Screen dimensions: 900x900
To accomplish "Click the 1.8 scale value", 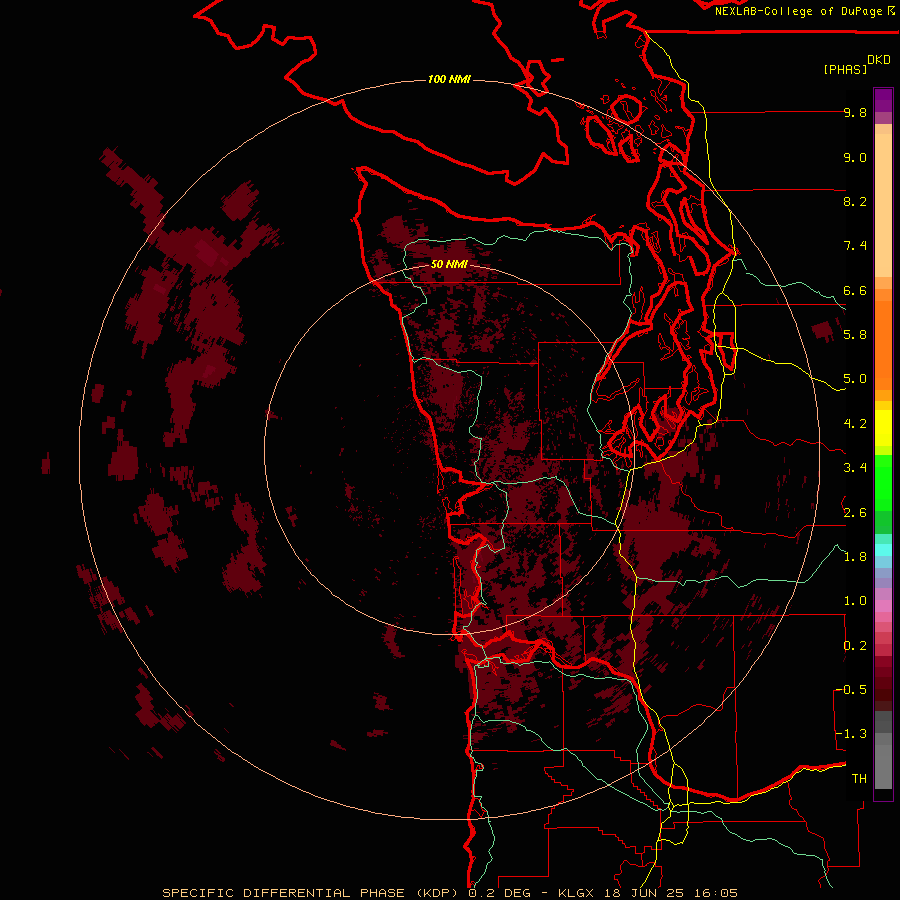I will click(x=855, y=557).
